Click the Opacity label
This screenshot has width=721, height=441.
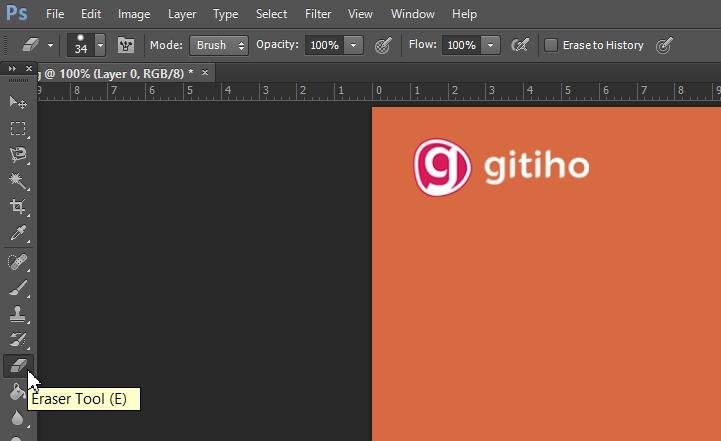coord(277,45)
